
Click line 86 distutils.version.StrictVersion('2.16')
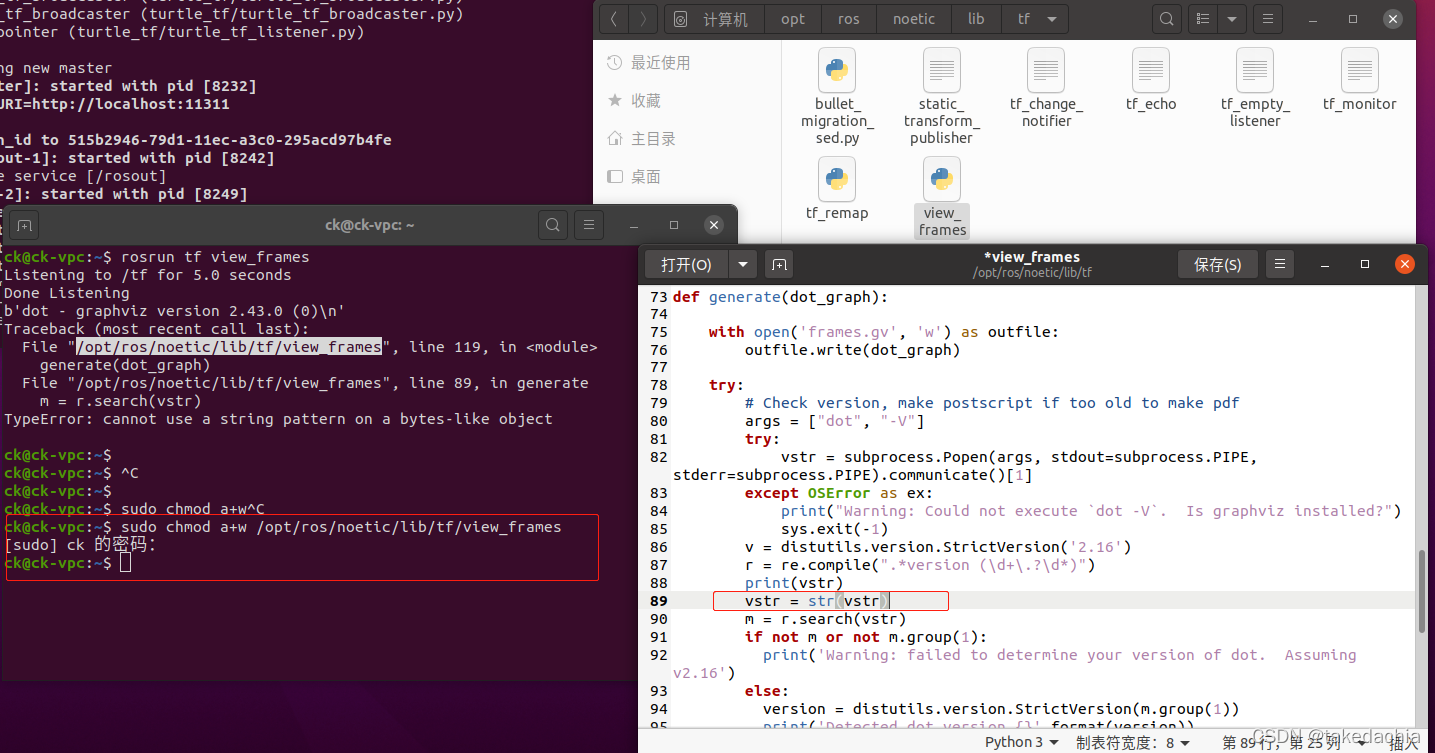[938, 547]
